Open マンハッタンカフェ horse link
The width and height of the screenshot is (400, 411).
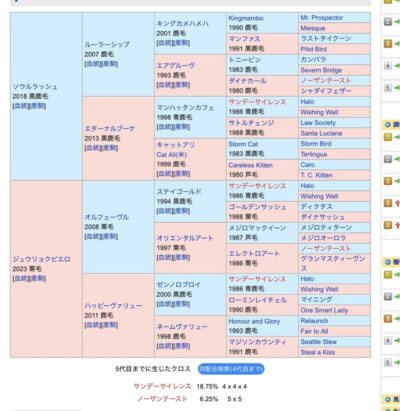pos(185,108)
